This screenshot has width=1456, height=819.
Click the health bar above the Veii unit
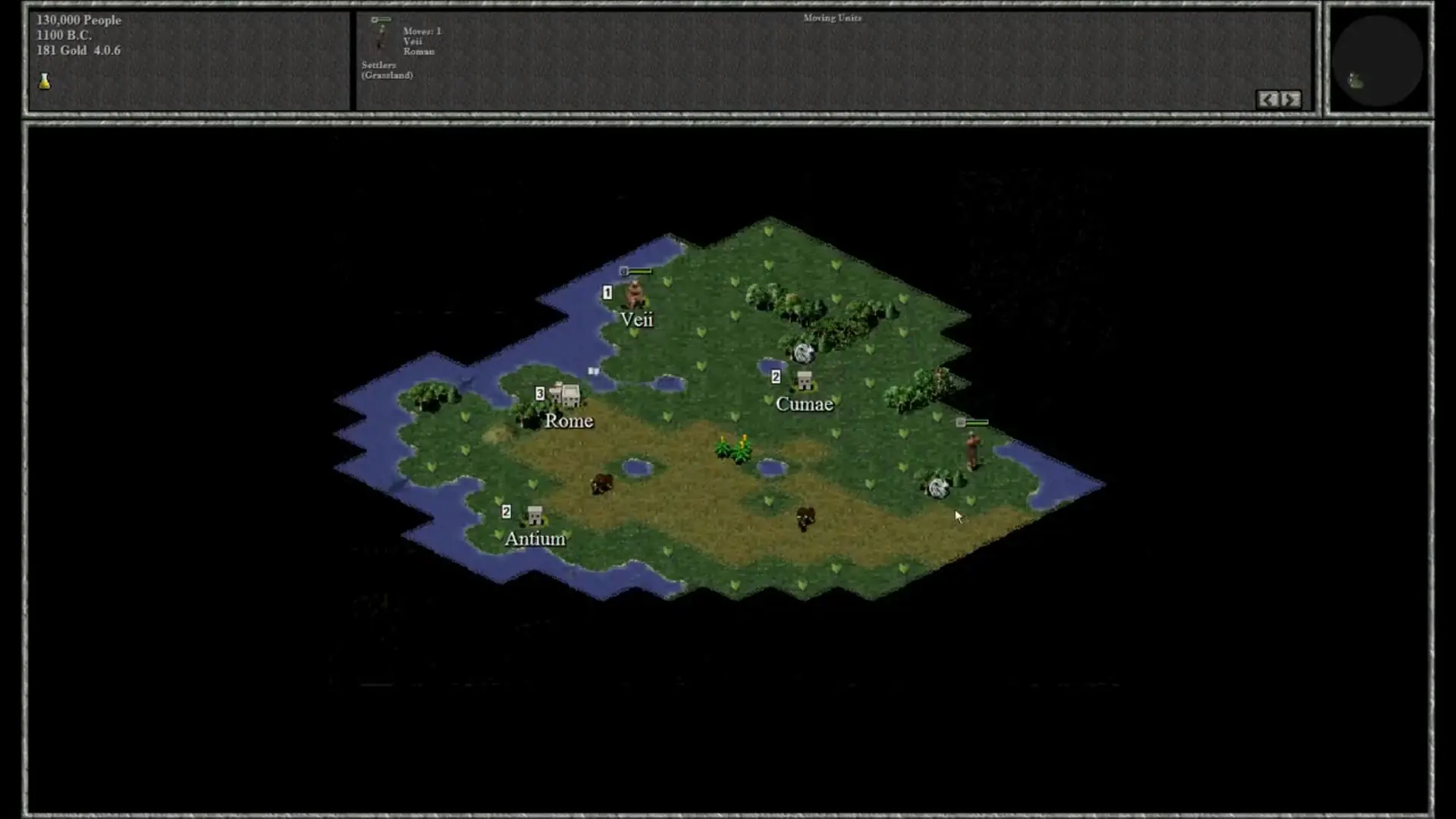pos(635,271)
